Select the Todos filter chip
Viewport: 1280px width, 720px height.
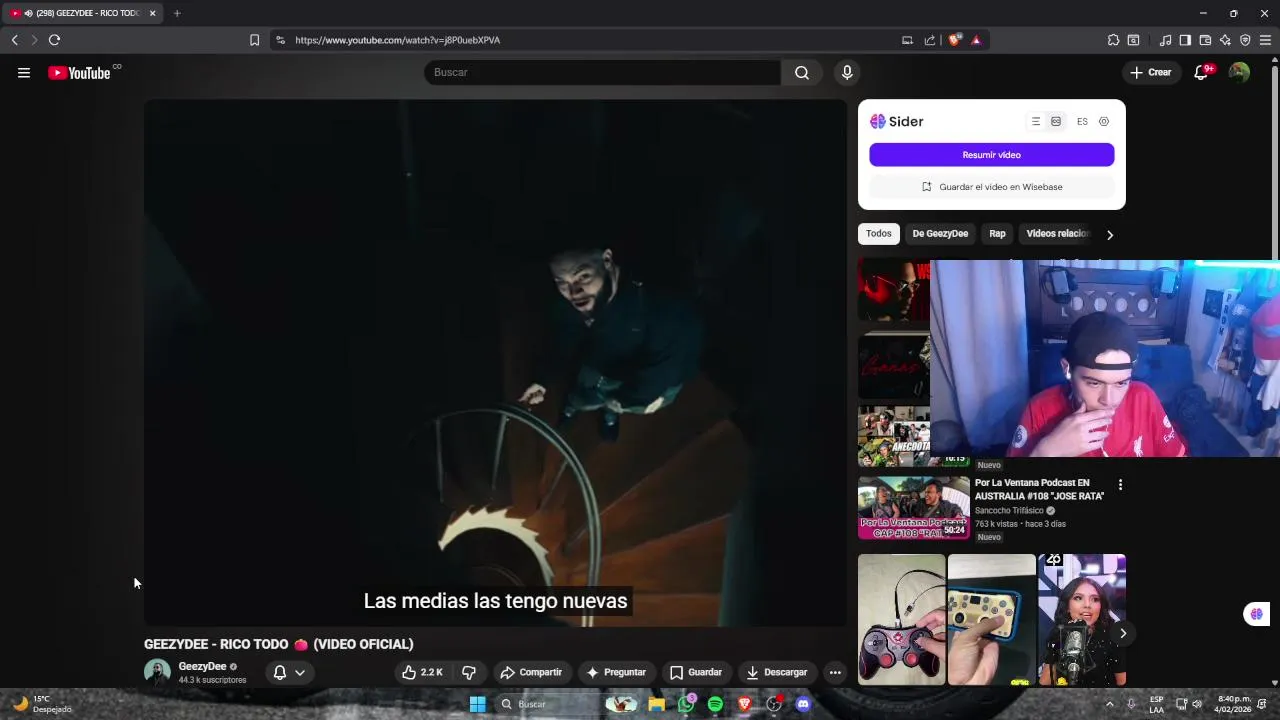point(879,234)
